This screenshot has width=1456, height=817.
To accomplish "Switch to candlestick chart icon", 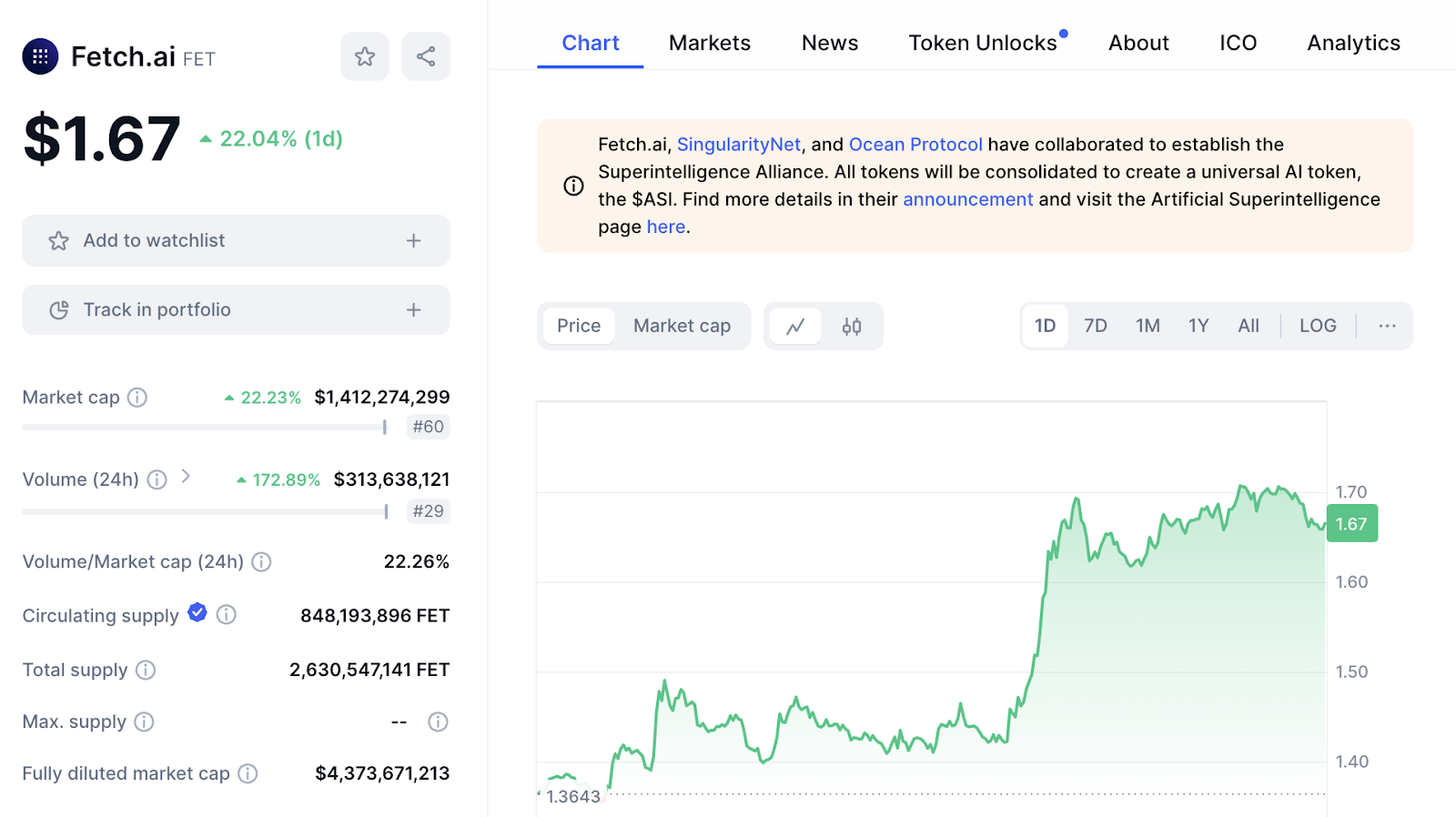I will click(852, 326).
